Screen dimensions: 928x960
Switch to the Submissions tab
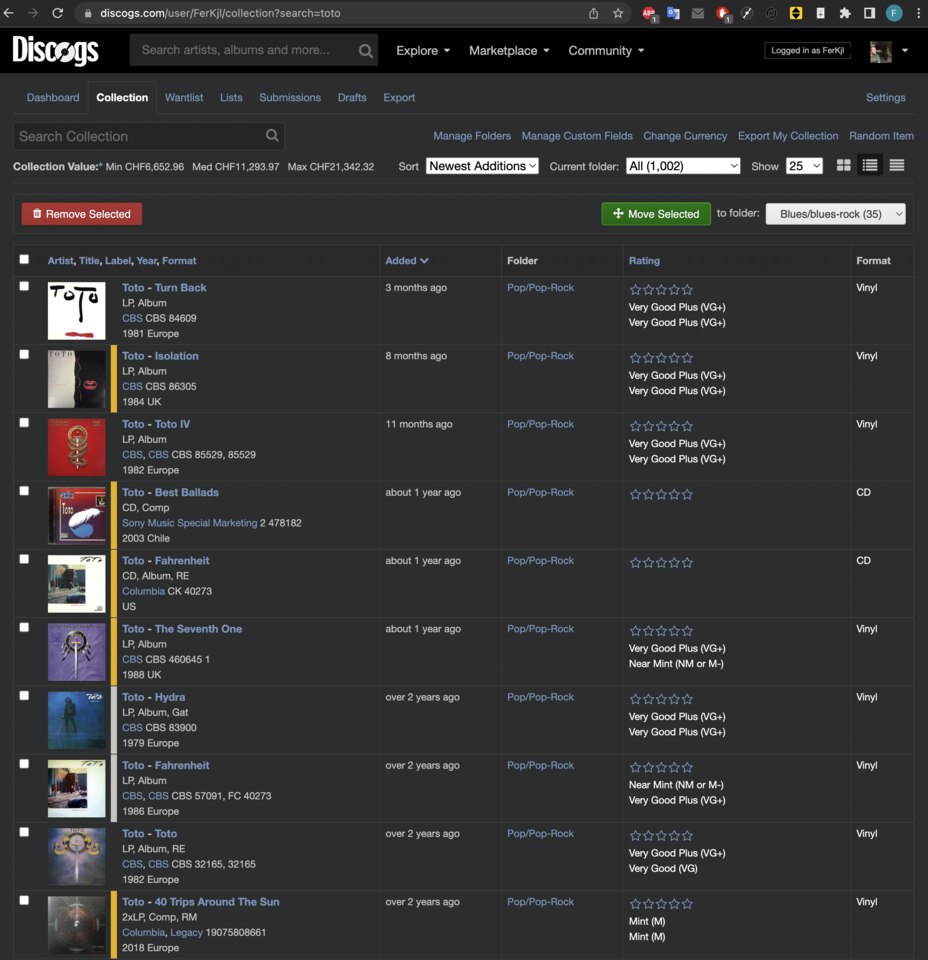coord(290,97)
